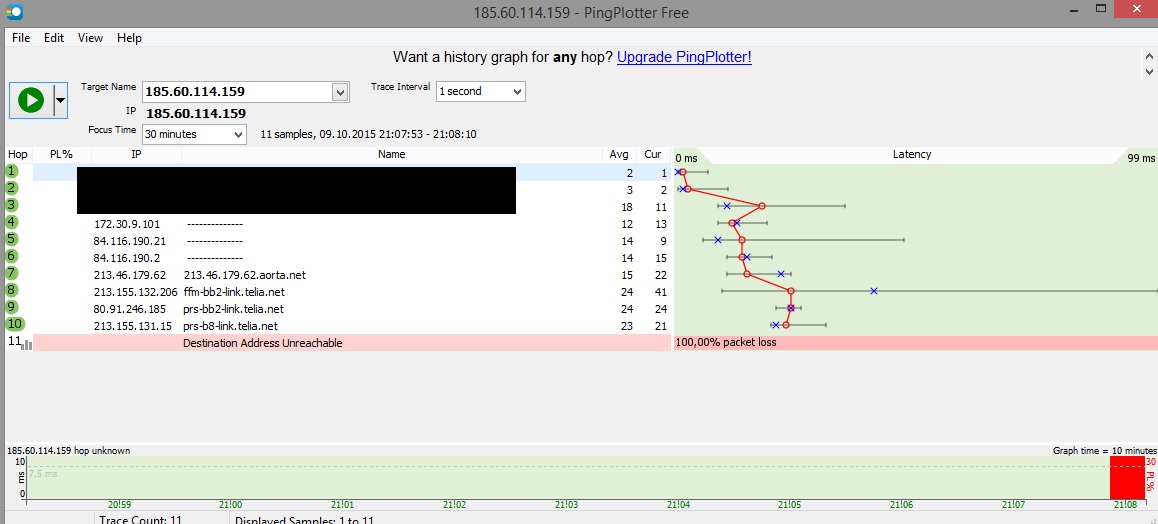Click the 21!04 mark on the timeline

[678, 505]
